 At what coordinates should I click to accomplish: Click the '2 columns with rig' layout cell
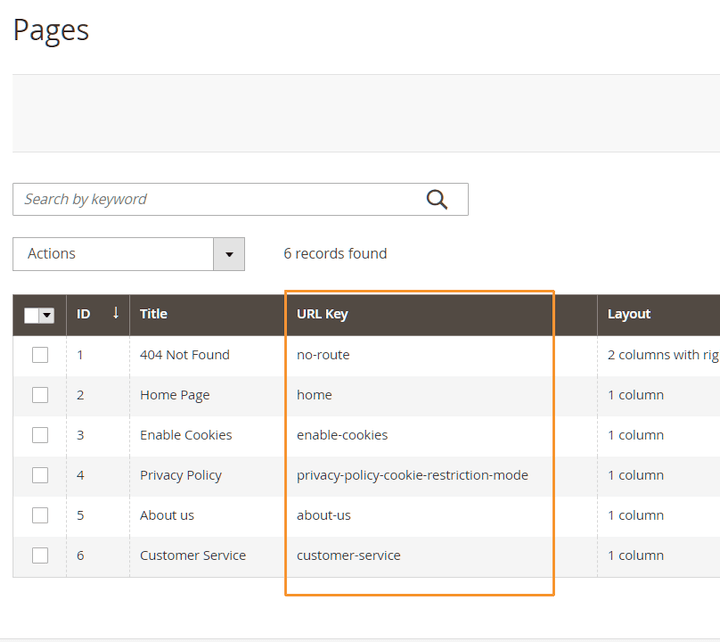pos(664,355)
